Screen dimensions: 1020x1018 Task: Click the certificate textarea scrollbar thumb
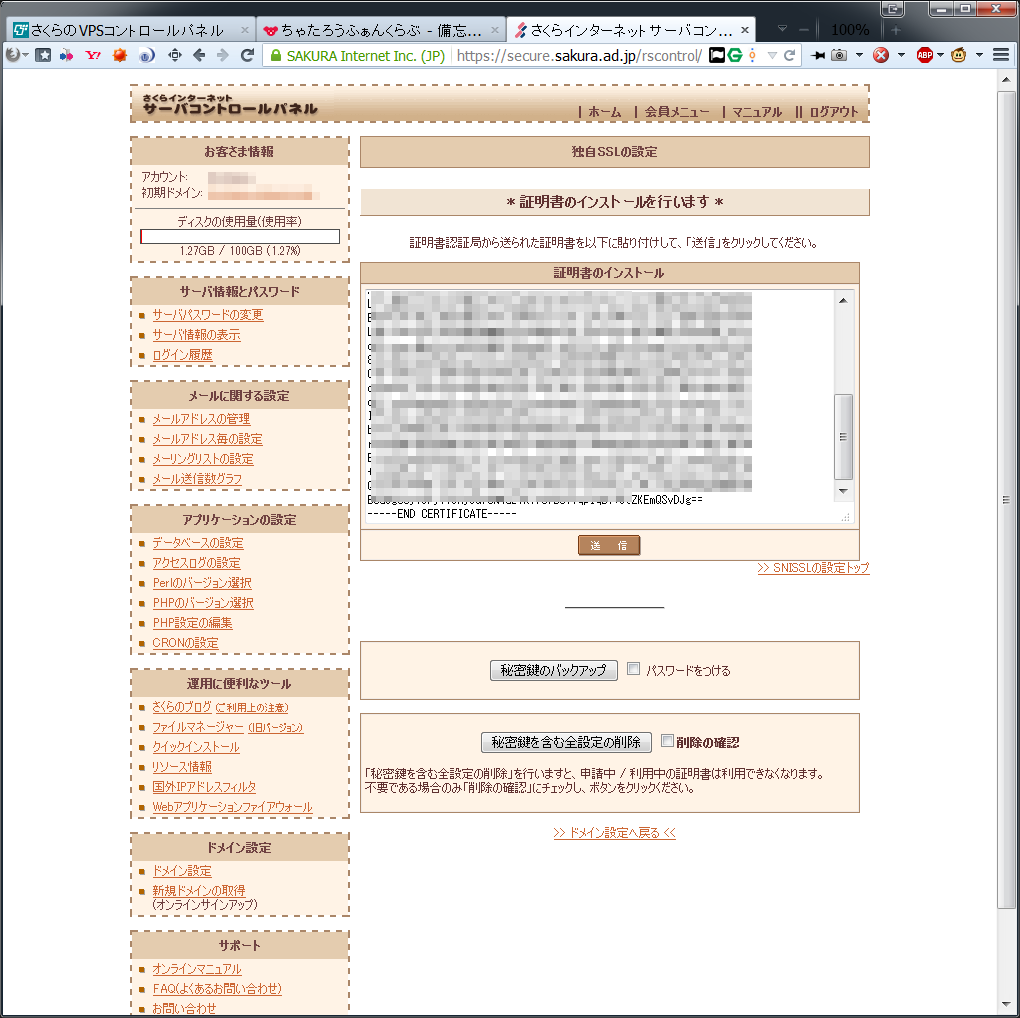coord(843,436)
